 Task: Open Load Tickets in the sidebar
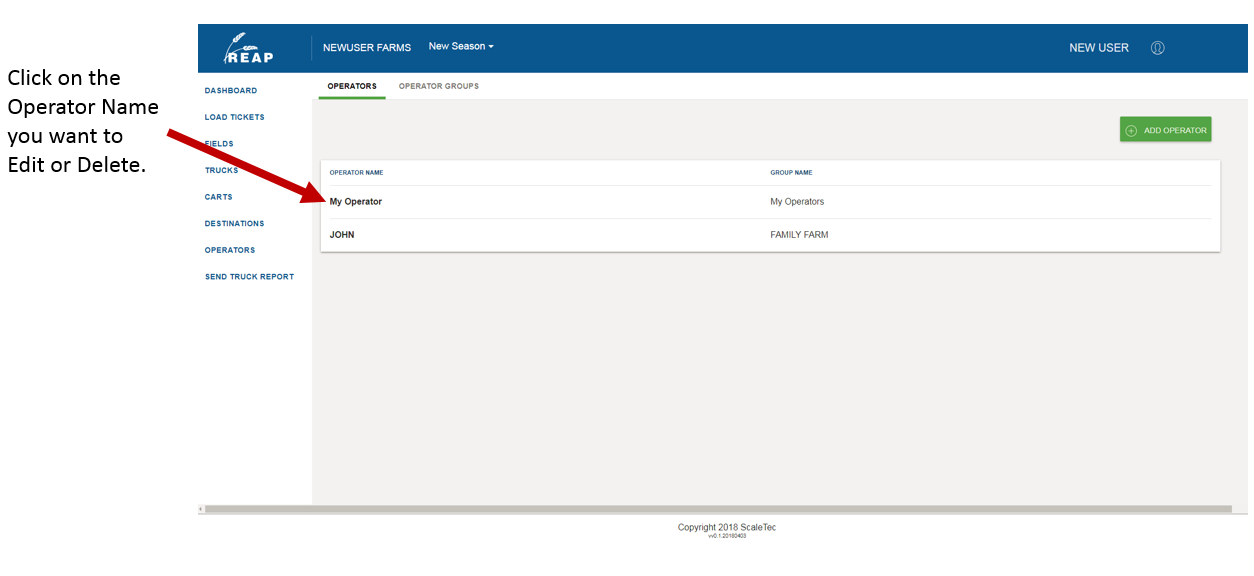point(235,117)
